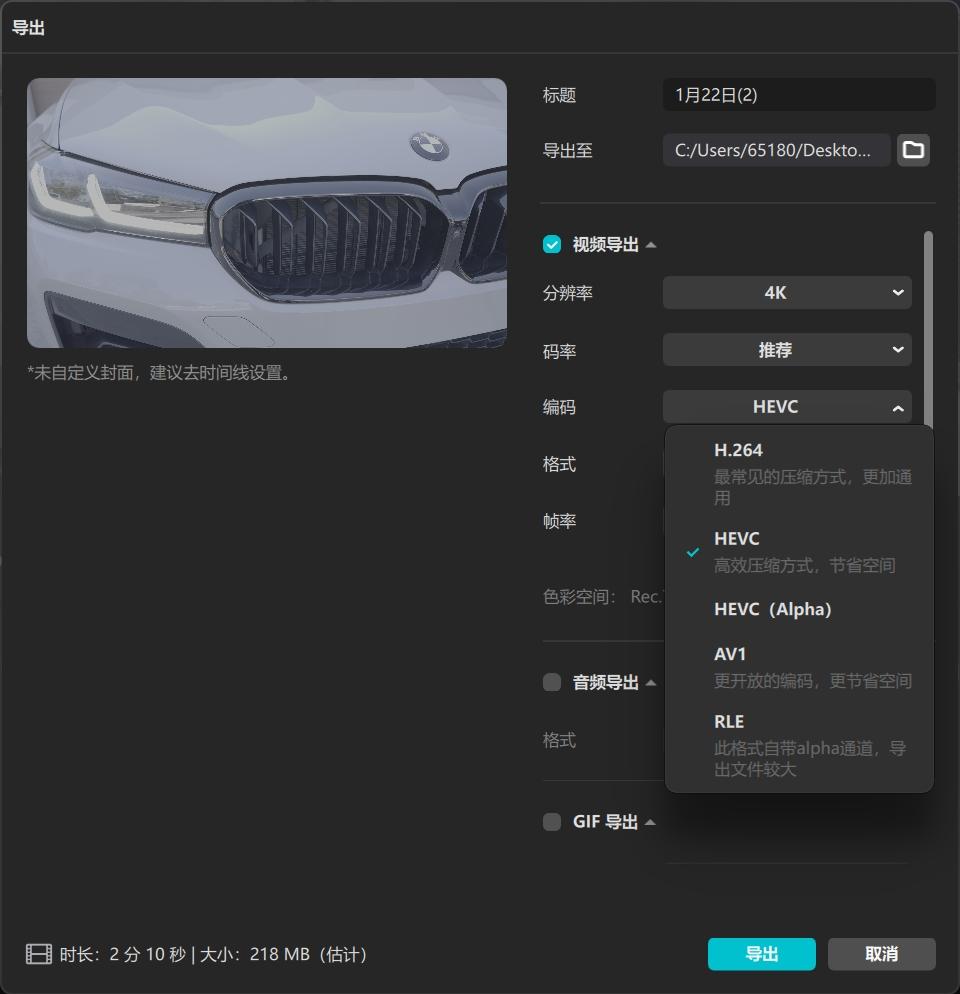The height and width of the screenshot is (994, 960).
Task: Choose the RLE encoding with alpha channel
Action: click(729, 721)
